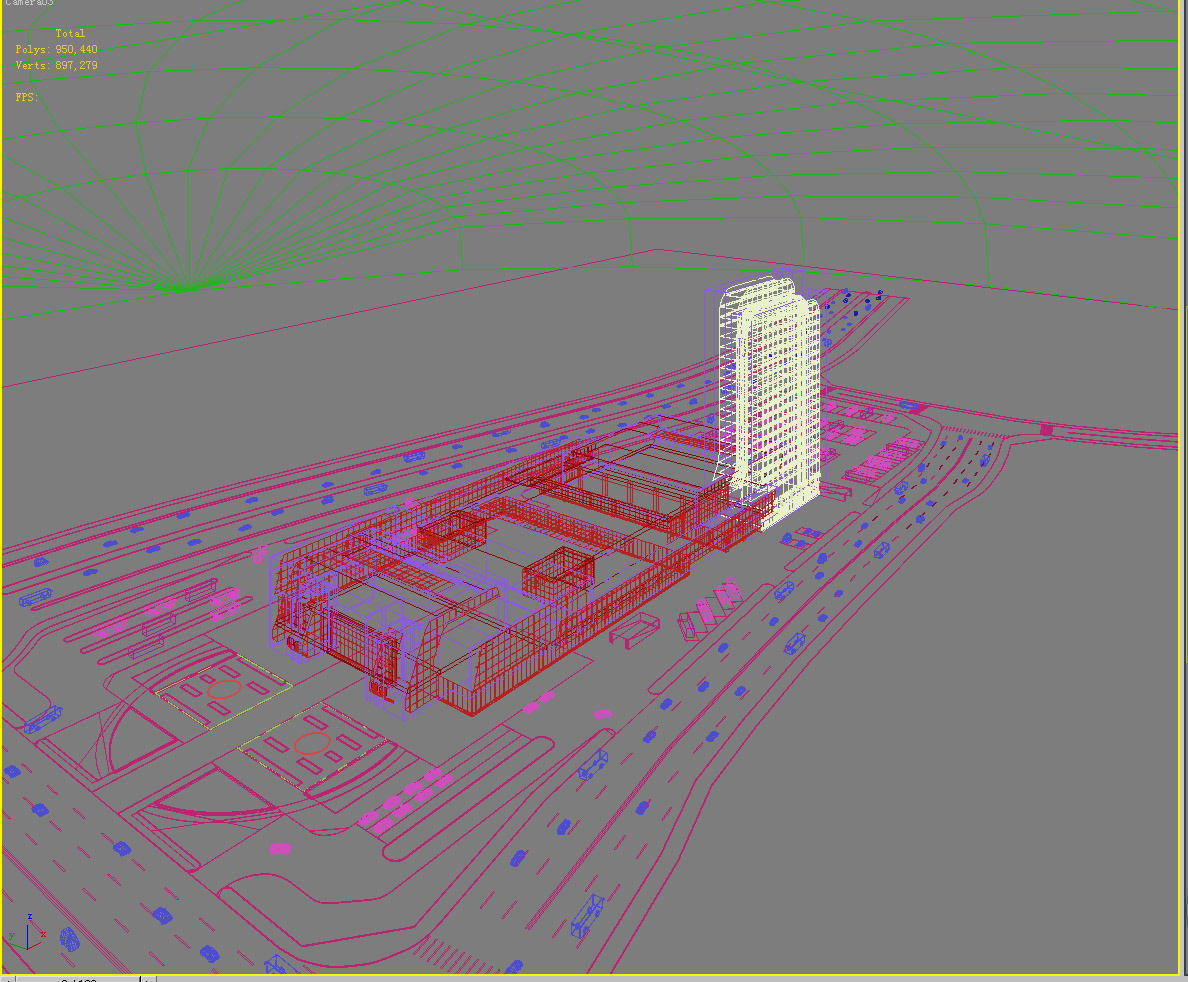
Task: Click the yellow Total statistics heading
Action: [x=70, y=33]
